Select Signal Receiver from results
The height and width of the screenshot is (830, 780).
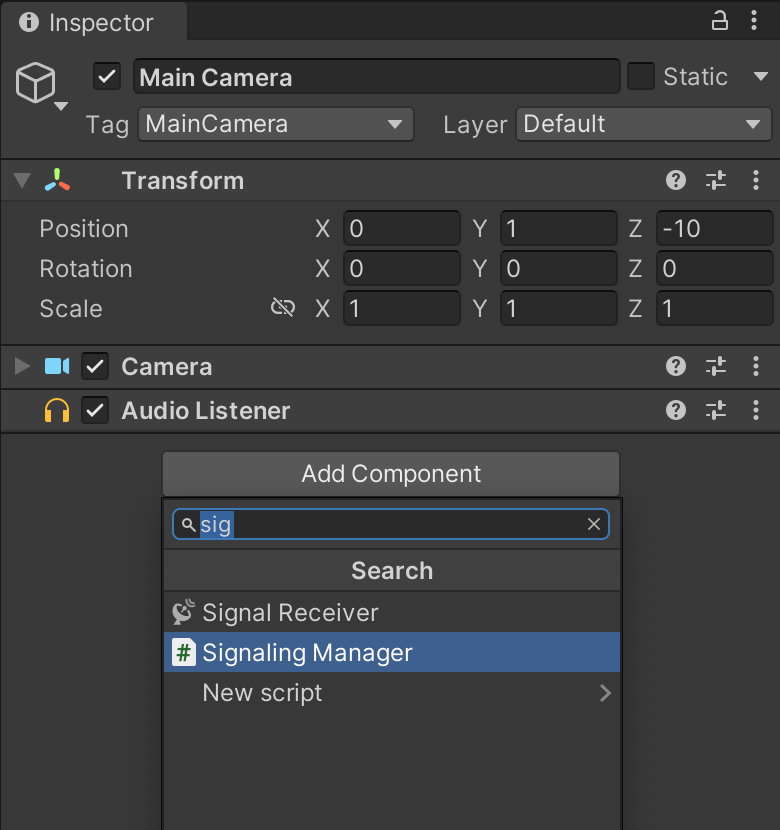tap(392, 612)
